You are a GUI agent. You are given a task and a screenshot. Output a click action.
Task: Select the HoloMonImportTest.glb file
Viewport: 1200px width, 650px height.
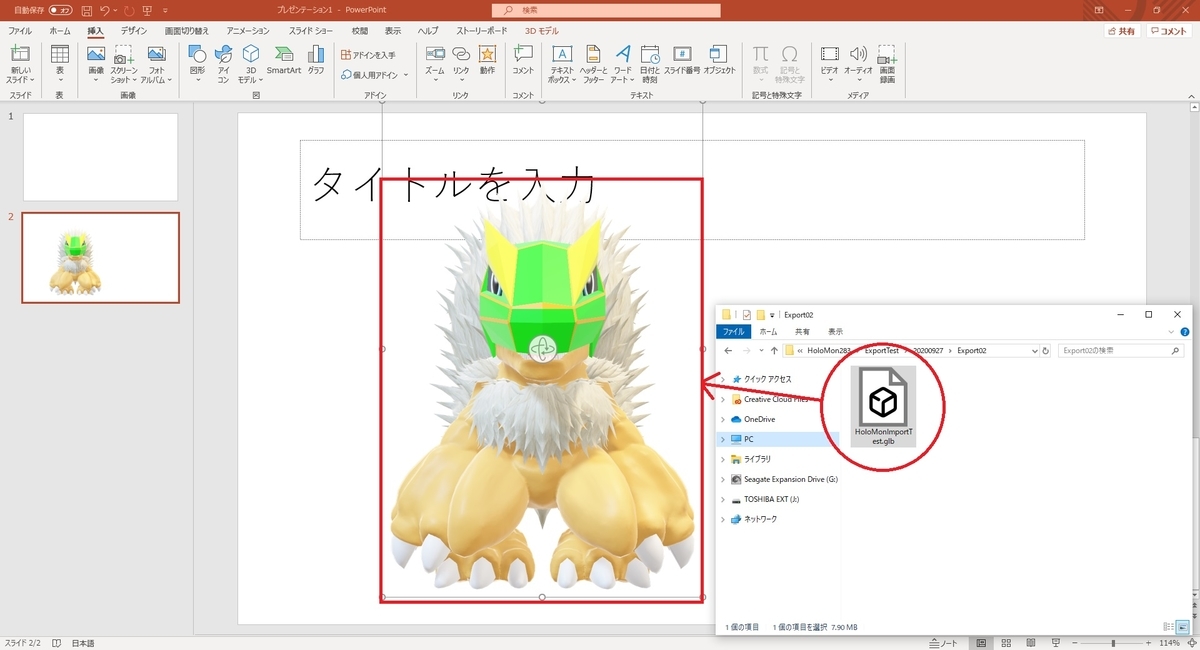point(881,407)
